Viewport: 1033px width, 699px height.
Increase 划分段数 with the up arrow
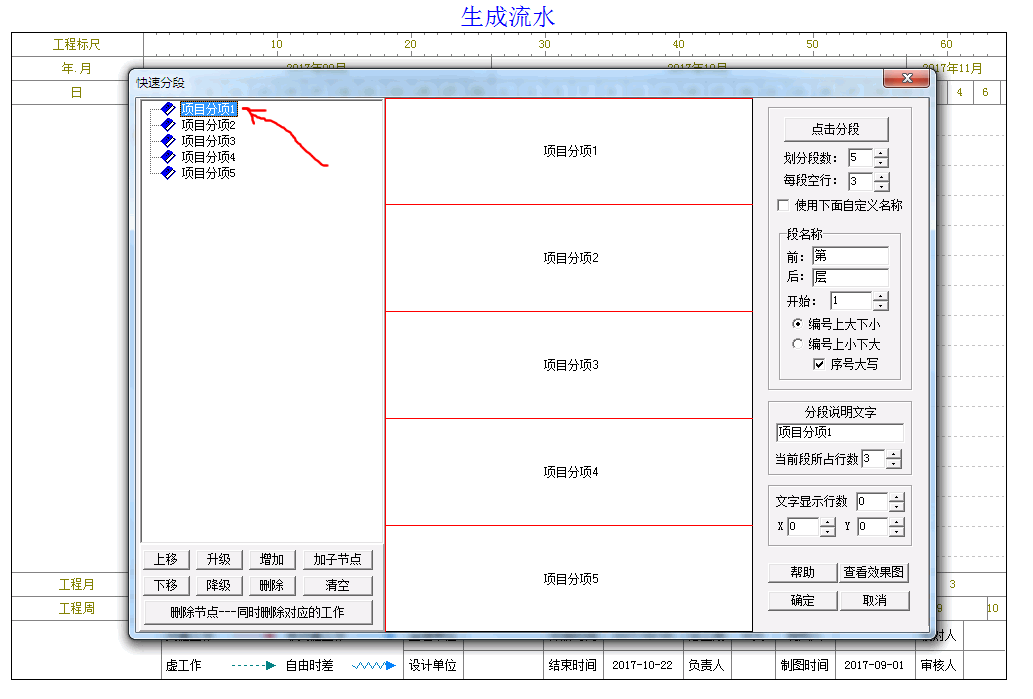(880, 154)
